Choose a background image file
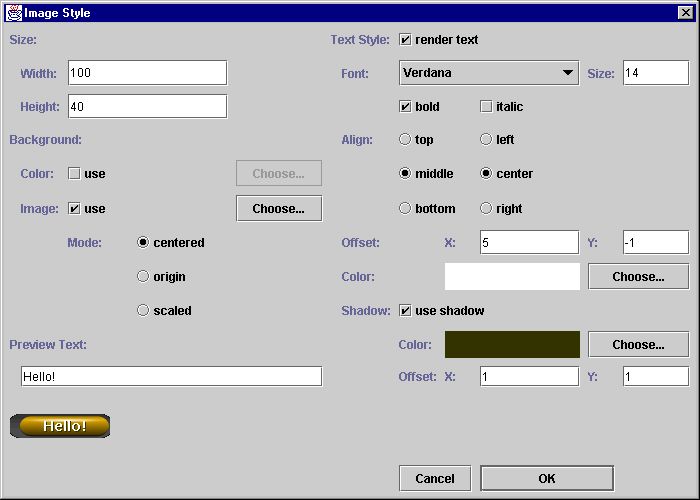Viewport: 700px width, 500px height. 279,208
